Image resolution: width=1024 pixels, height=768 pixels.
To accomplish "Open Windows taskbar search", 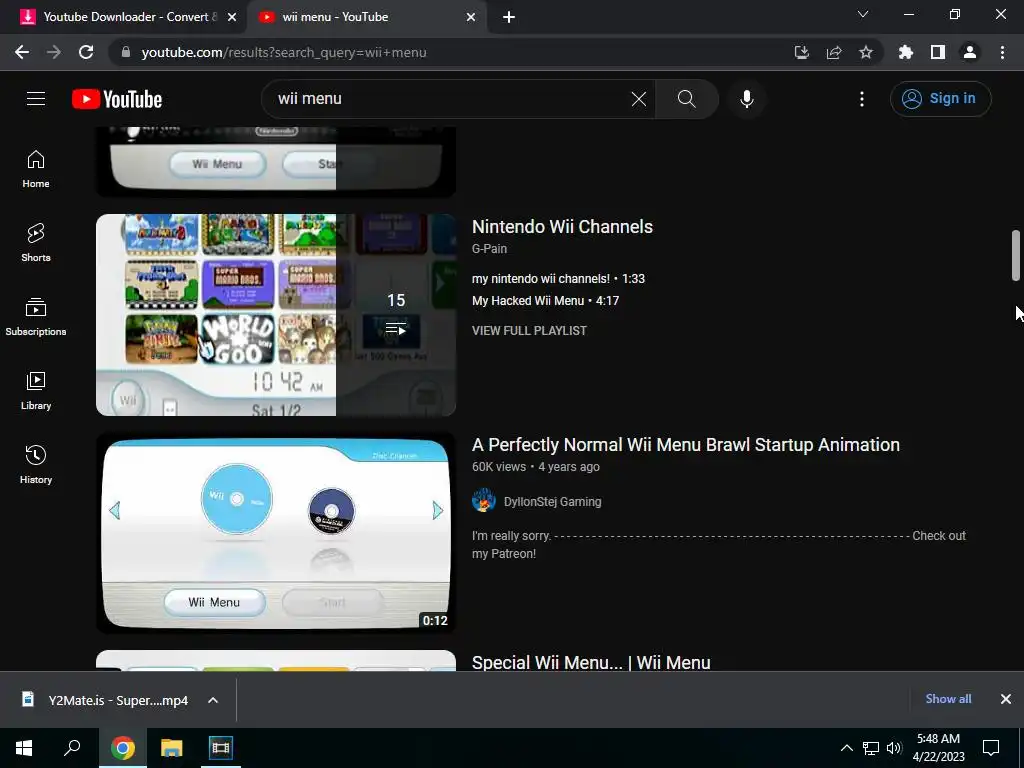I will 72,748.
